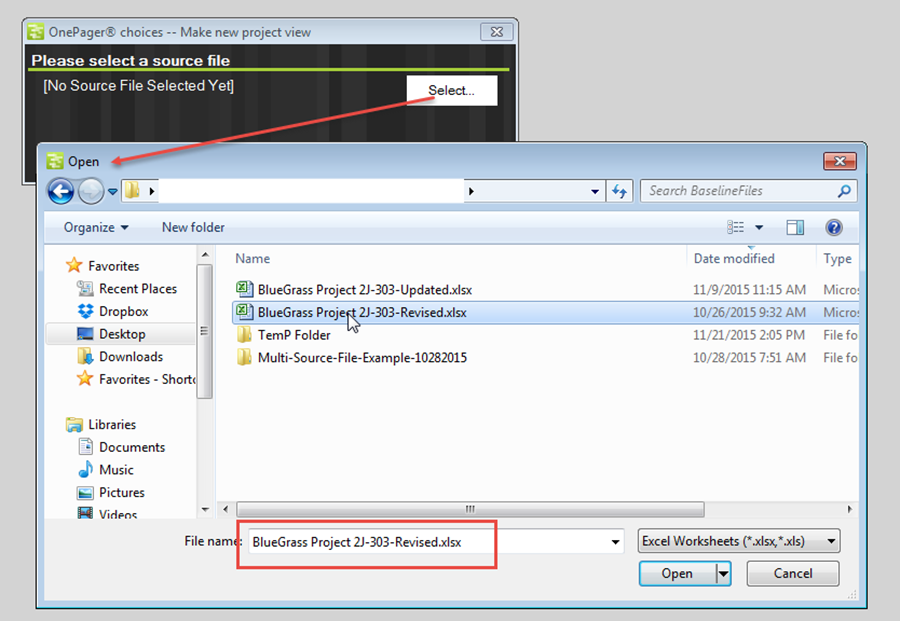Click the Select... button
This screenshot has width=900, height=621.
450,90
